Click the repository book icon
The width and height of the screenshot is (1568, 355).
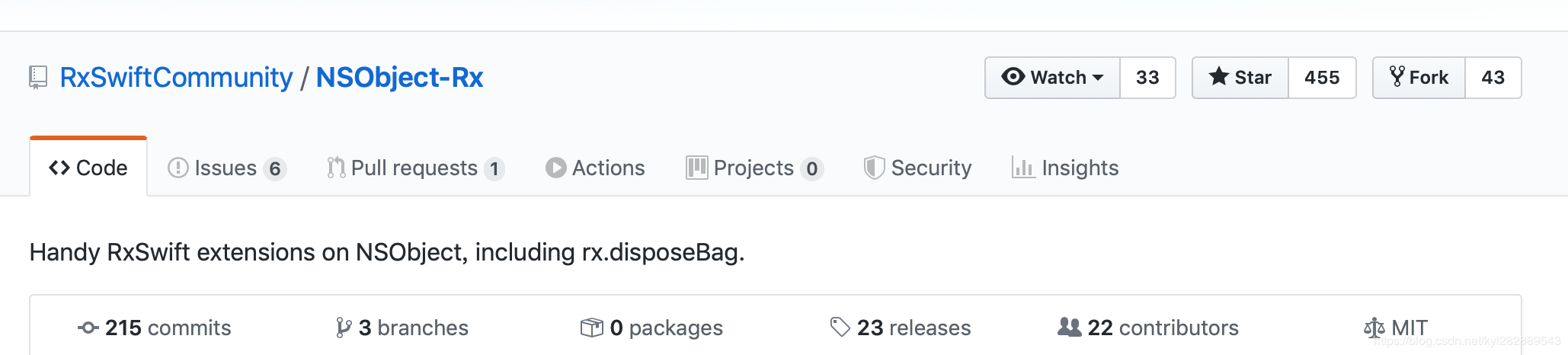38,78
